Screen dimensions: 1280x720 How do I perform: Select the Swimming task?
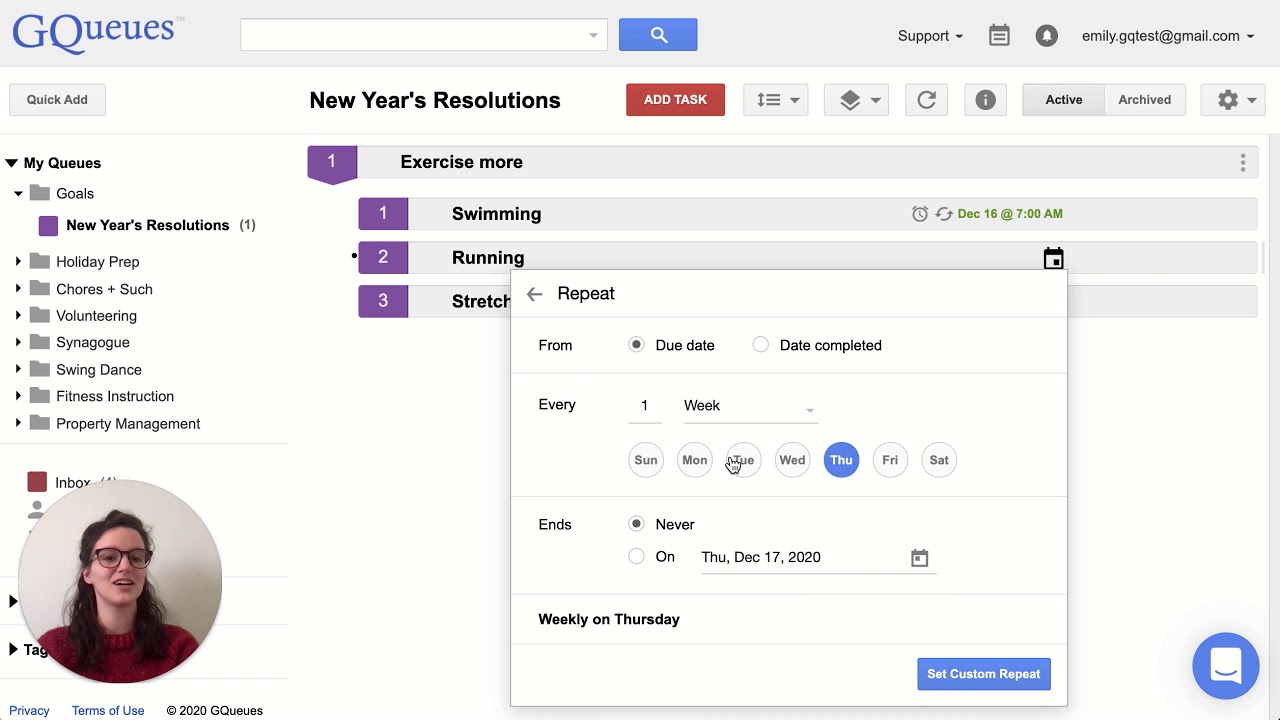point(807,214)
